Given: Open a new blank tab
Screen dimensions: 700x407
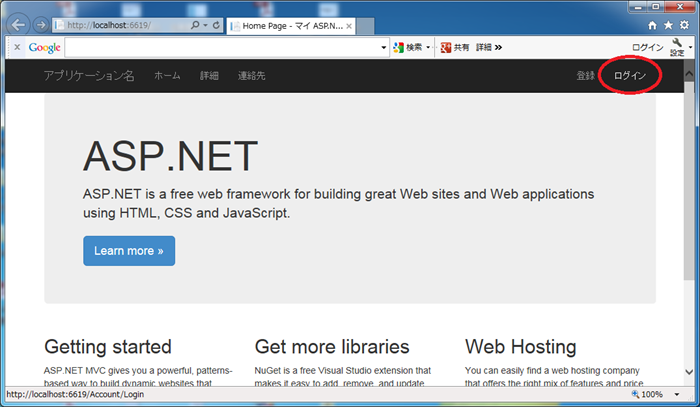Looking at the screenshot, I should click(x=365, y=26).
